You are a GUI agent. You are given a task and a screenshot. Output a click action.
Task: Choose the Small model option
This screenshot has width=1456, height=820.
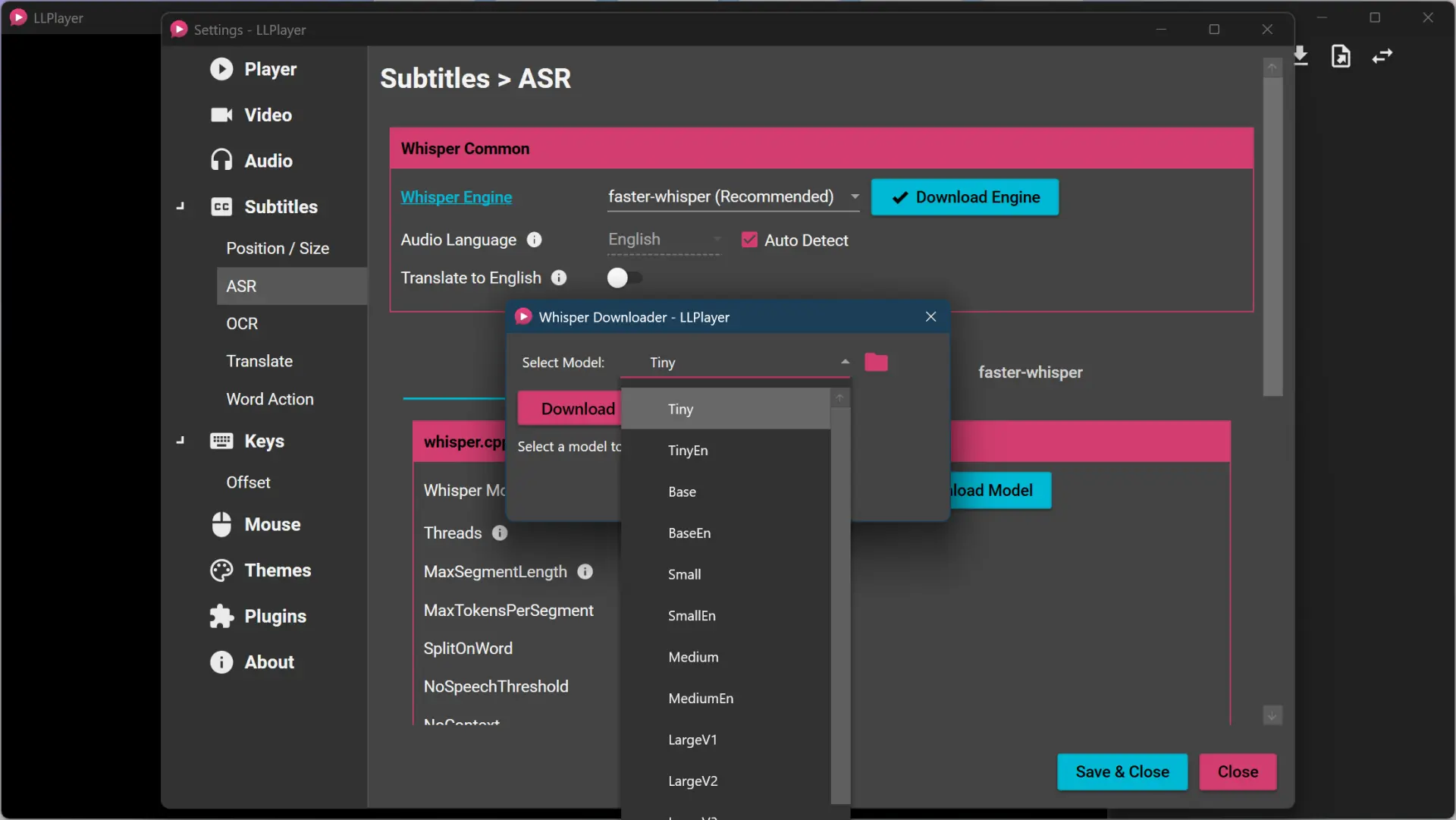pos(726,575)
